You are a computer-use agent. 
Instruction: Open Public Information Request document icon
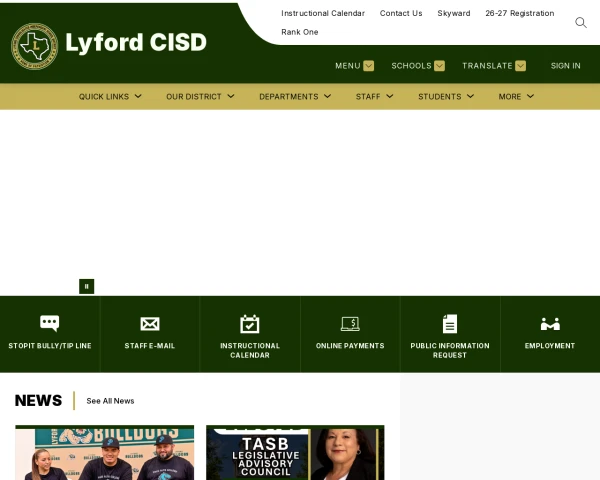(450, 324)
